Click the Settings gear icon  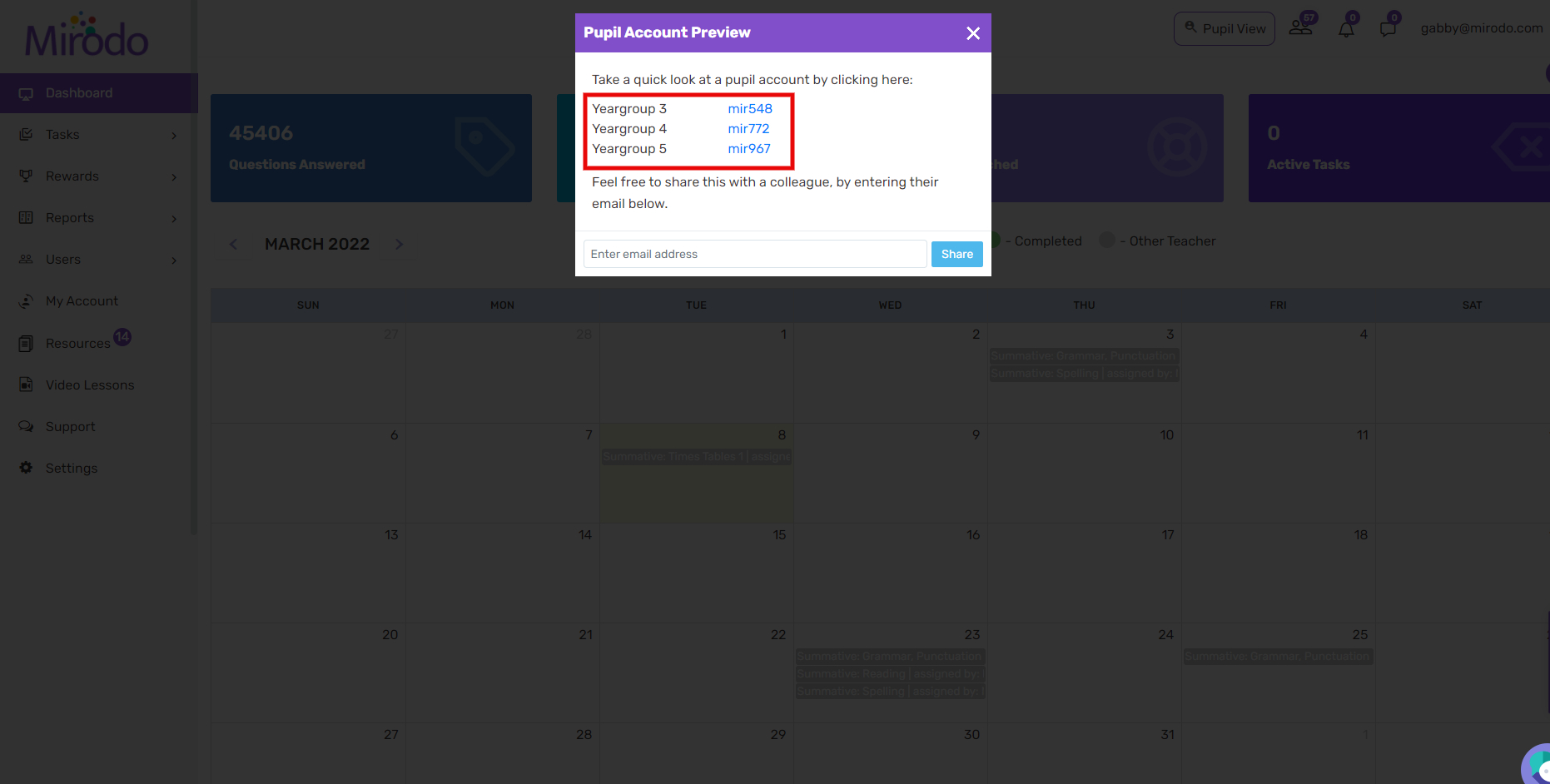pos(26,468)
